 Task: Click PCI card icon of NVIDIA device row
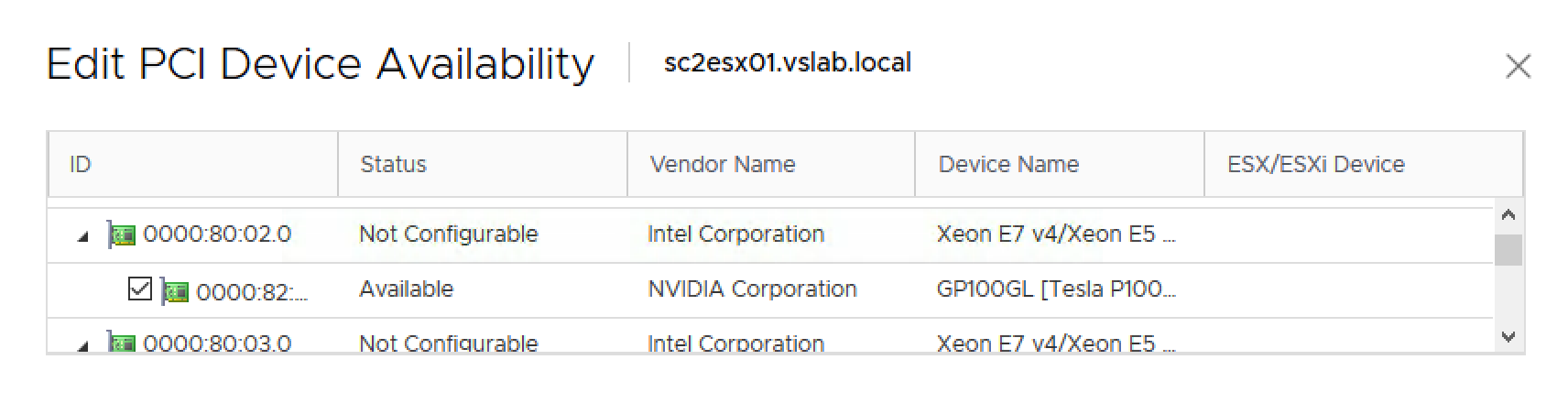coord(175,291)
